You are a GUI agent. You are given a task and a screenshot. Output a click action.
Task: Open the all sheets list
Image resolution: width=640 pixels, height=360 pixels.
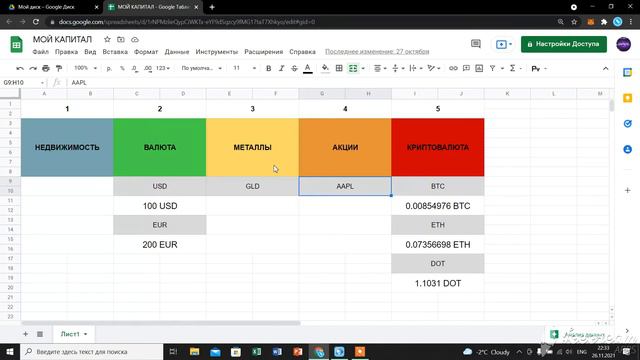(40, 334)
